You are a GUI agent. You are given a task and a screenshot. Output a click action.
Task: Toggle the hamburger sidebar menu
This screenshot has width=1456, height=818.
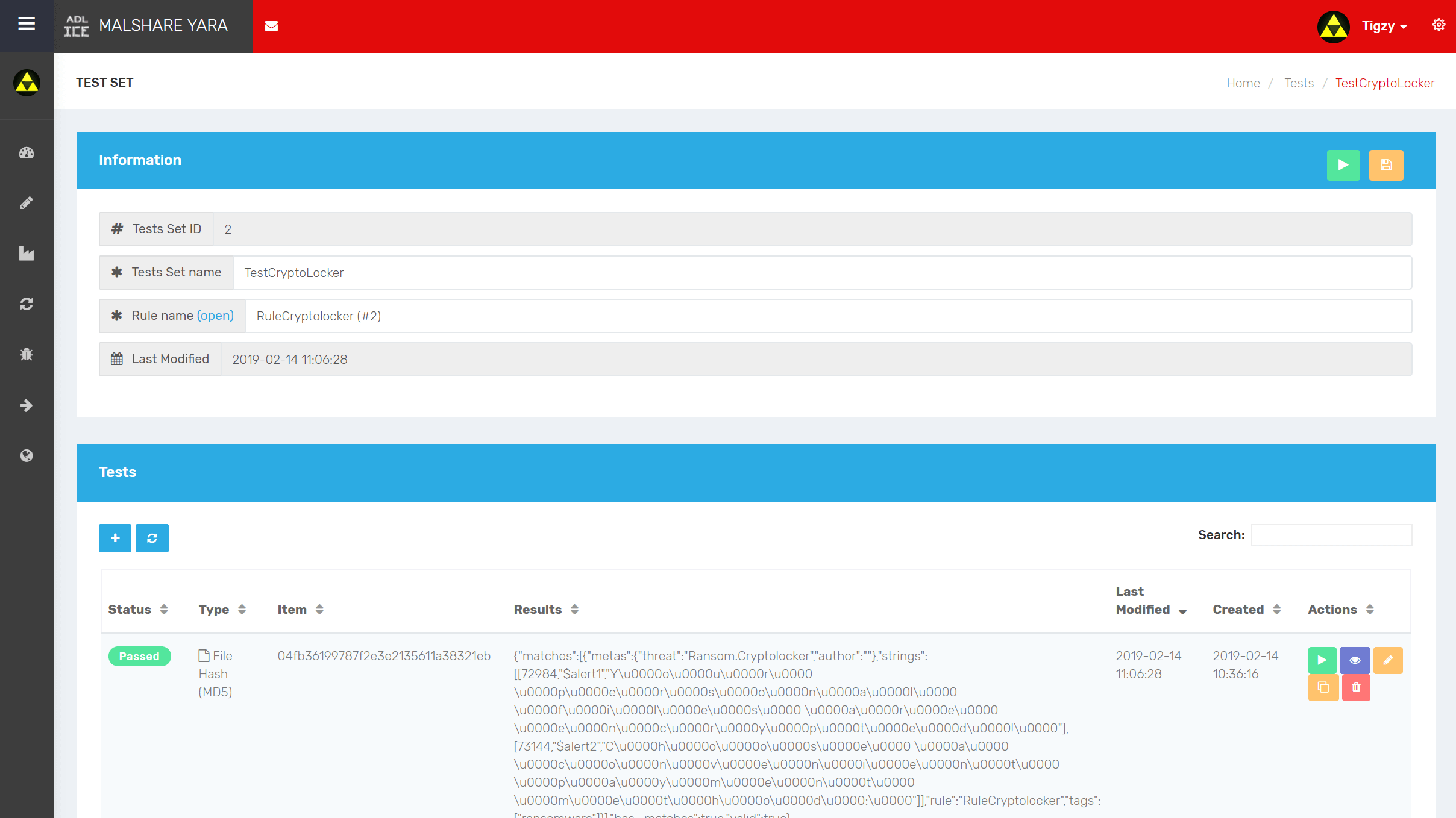27,24
